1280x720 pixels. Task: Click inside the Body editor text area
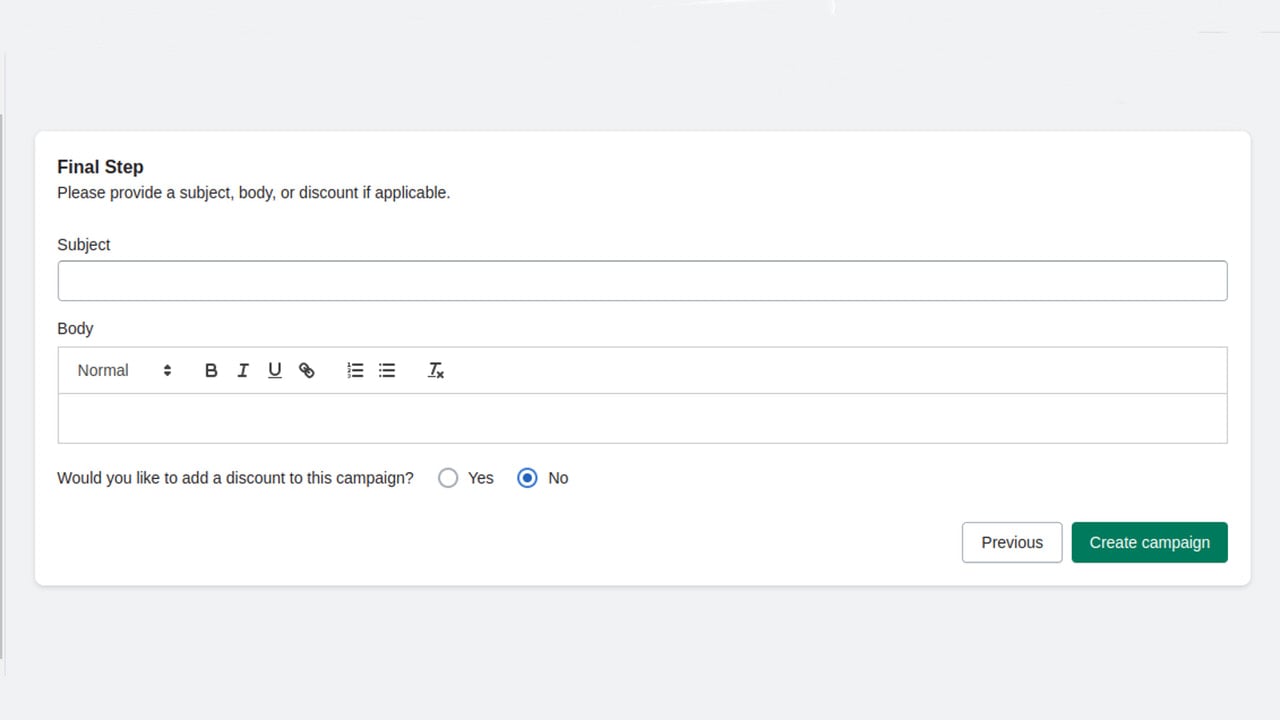[x=642, y=418]
